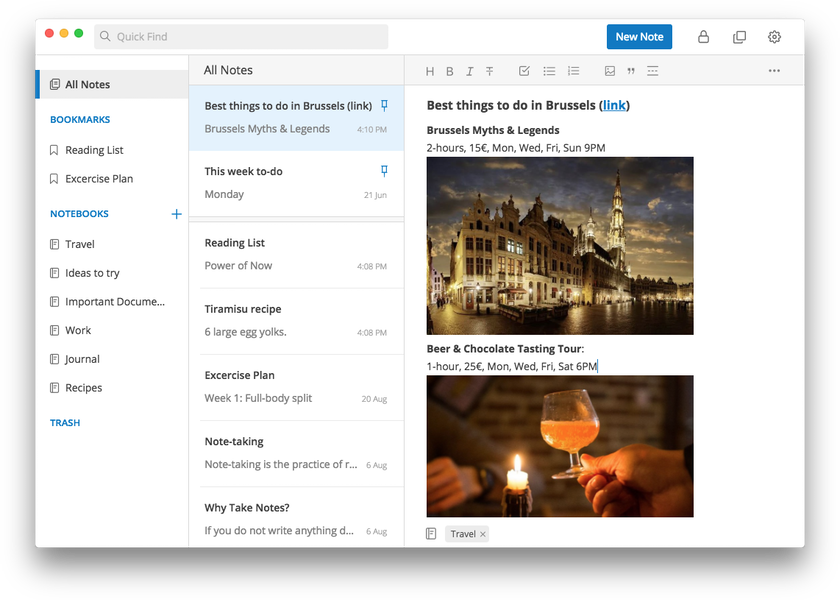This screenshot has width=840, height=600.
Task: Insert an image into the note
Action: [x=610, y=71]
